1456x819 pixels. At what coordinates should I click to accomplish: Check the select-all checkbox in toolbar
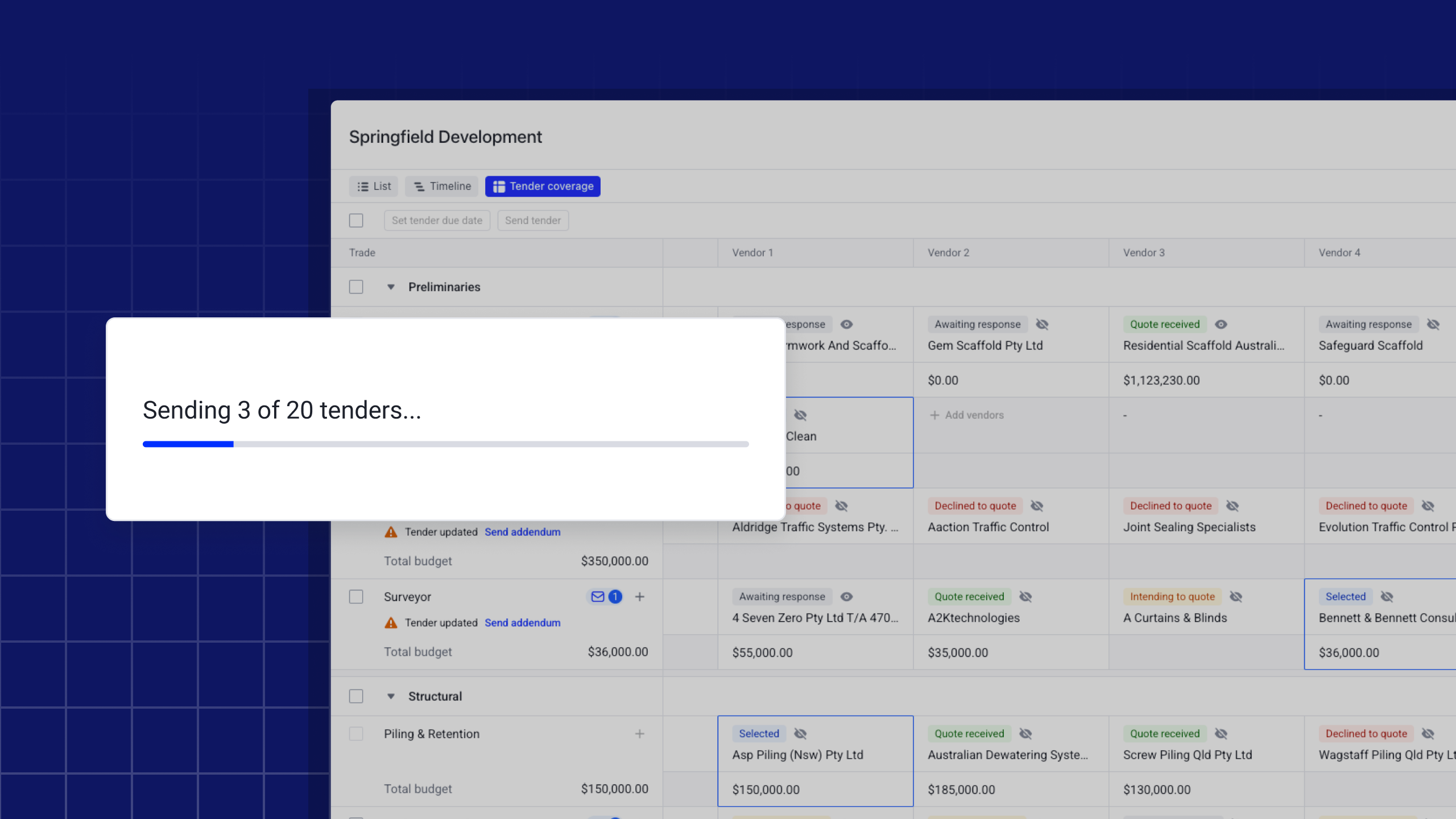pyautogui.click(x=356, y=220)
